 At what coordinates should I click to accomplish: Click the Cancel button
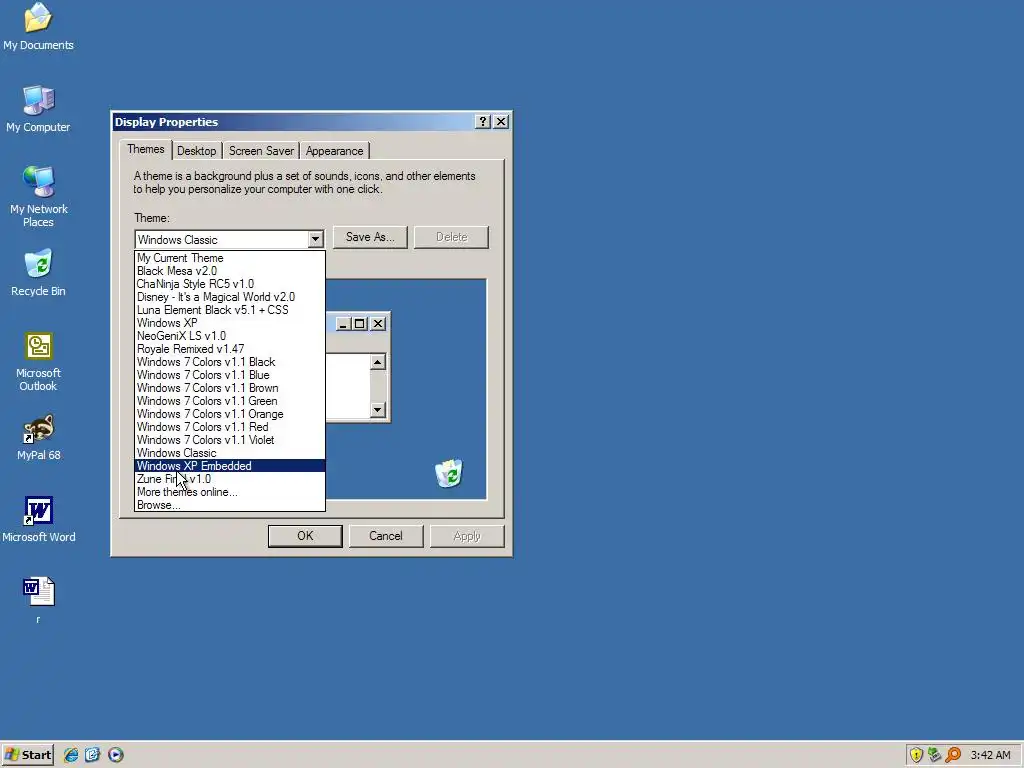[x=386, y=536]
